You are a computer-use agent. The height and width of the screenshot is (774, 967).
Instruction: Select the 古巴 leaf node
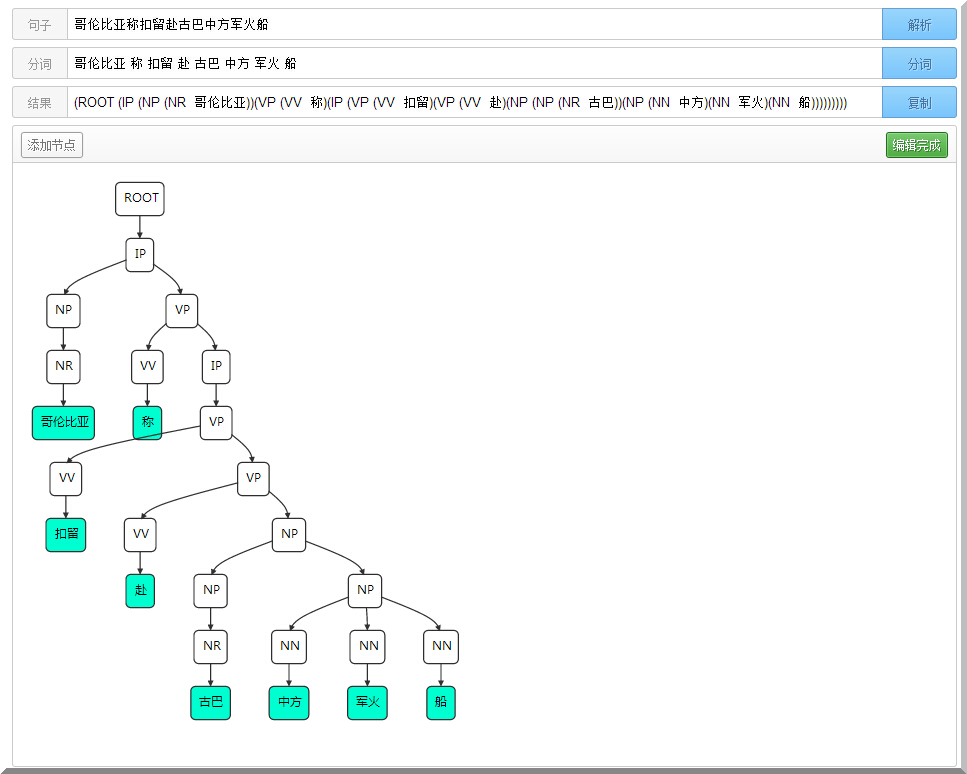pyautogui.click(x=211, y=702)
